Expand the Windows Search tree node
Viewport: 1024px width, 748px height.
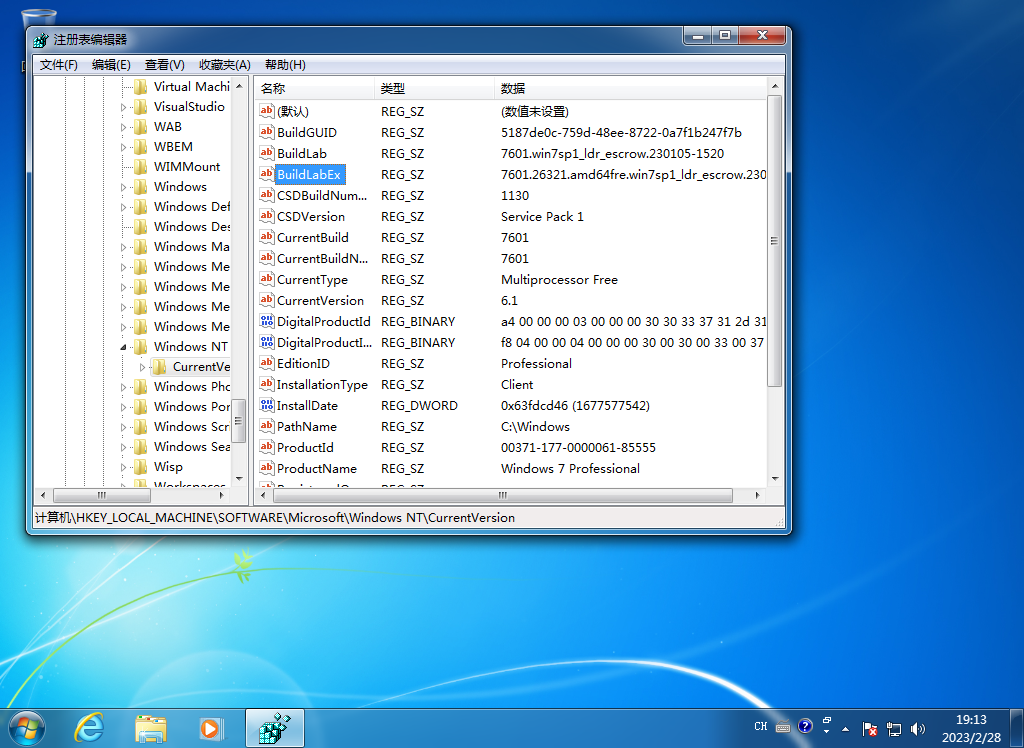tap(123, 447)
